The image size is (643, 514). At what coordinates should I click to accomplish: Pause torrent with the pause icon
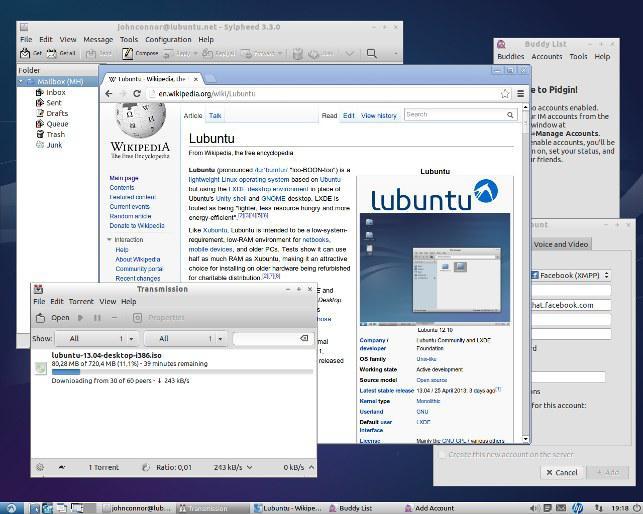97,318
